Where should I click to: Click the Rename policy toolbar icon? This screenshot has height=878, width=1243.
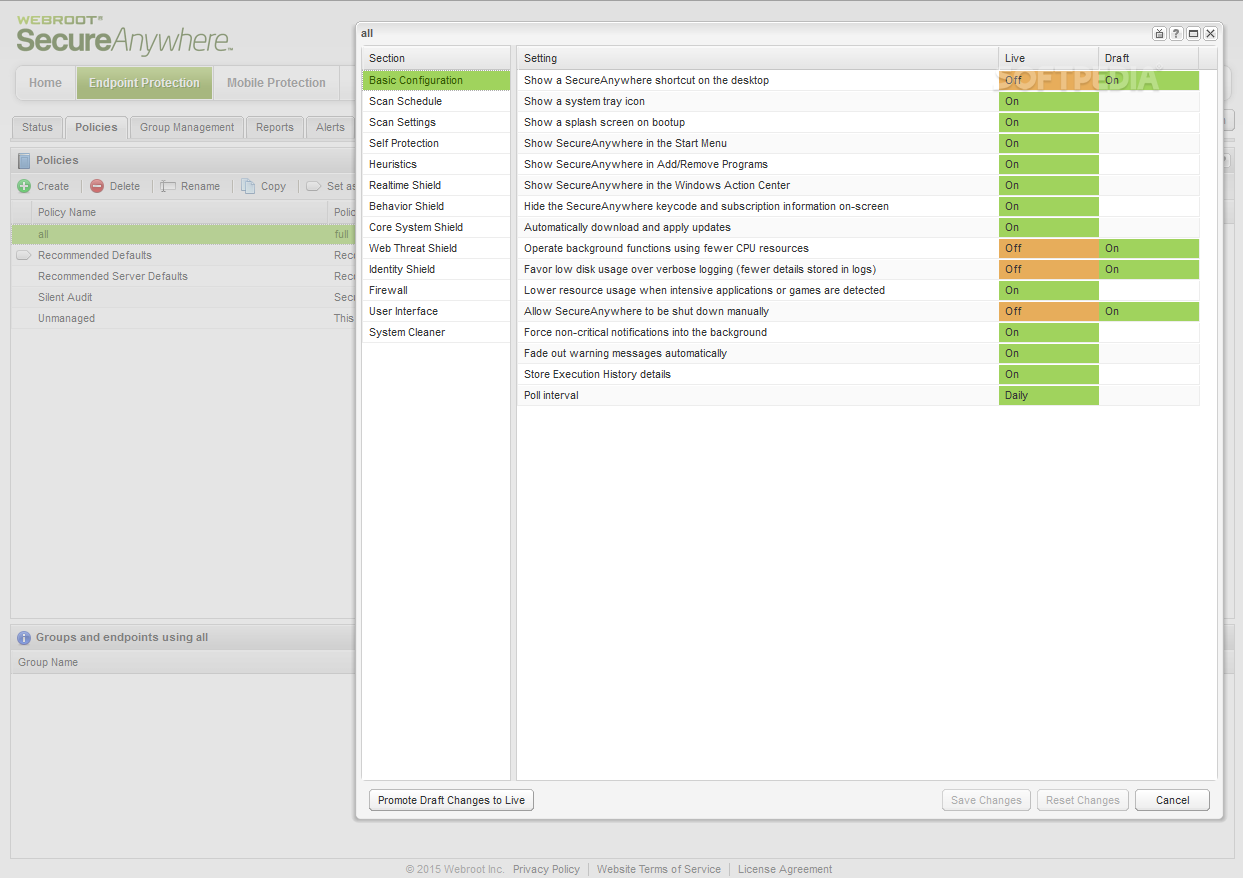coord(168,186)
